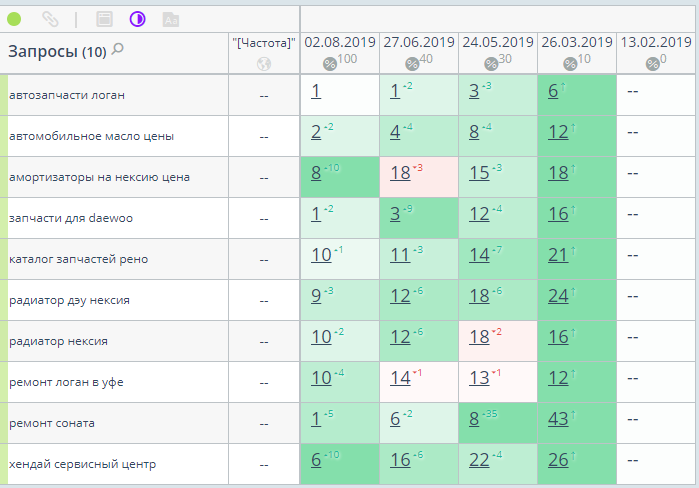This screenshot has height=488, width=699.
Task: Click the green status circle icon
Action: coord(14,19)
